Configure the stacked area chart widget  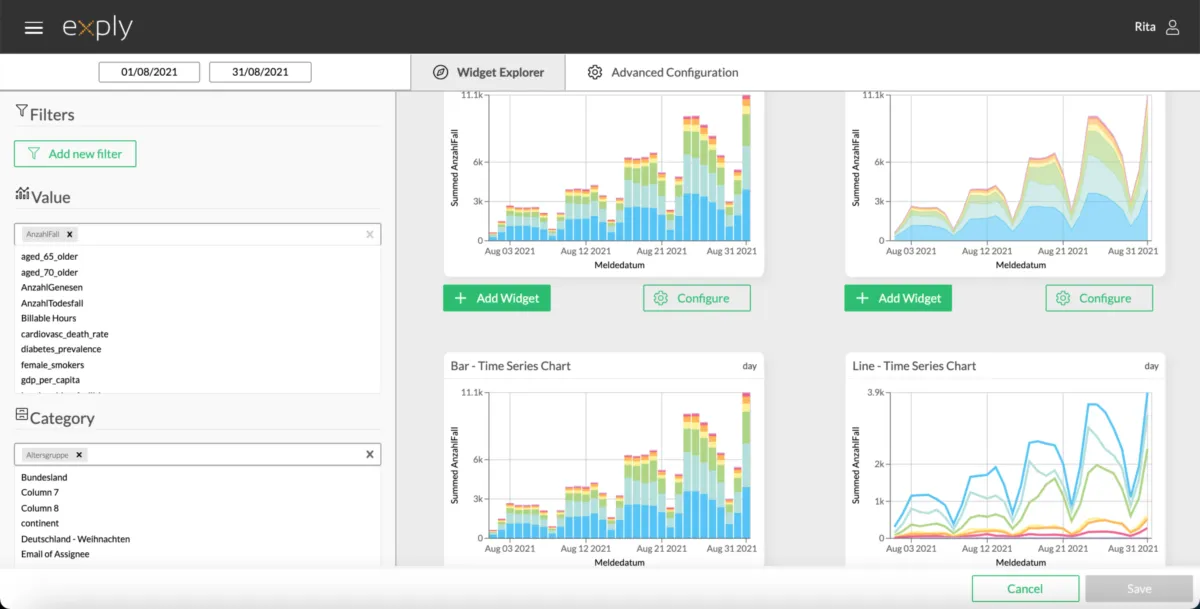pyautogui.click(x=1099, y=298)
